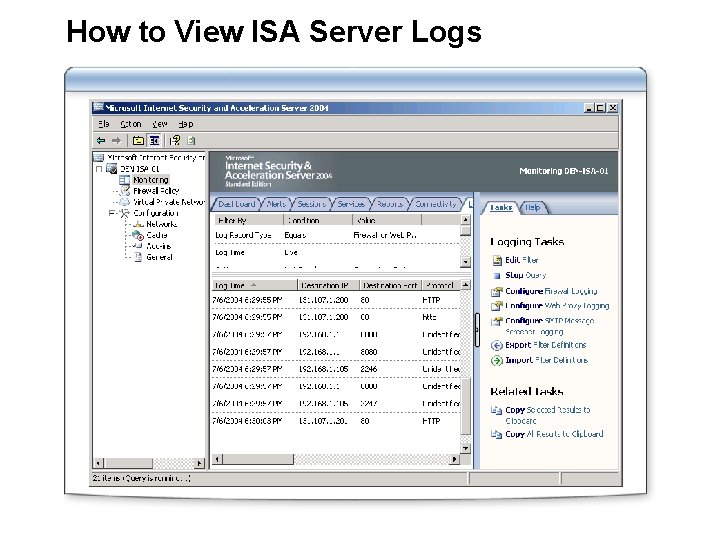Click Copy All Results to Clipboard link

[554, 434]
